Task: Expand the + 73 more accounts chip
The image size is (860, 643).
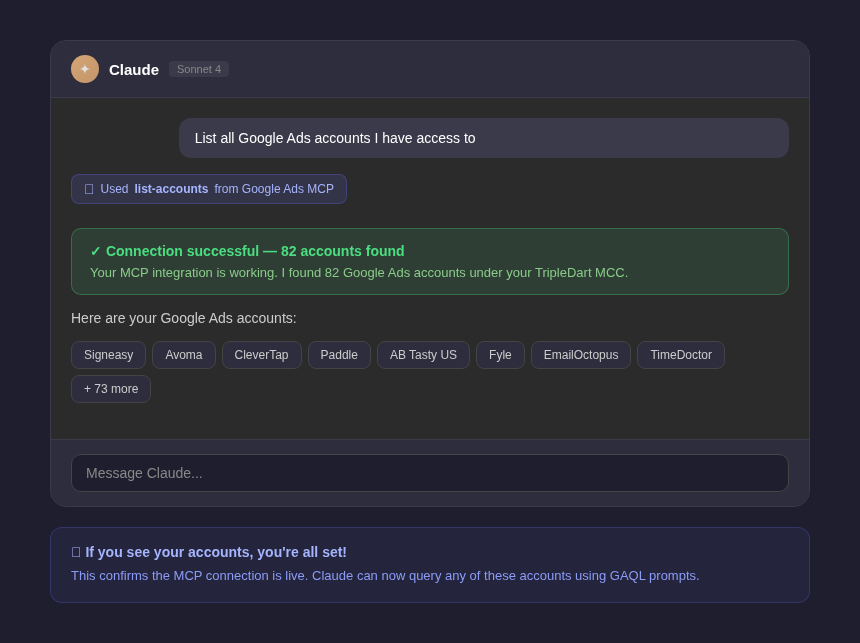Action: pyautogui.click(x=111, y=389)
